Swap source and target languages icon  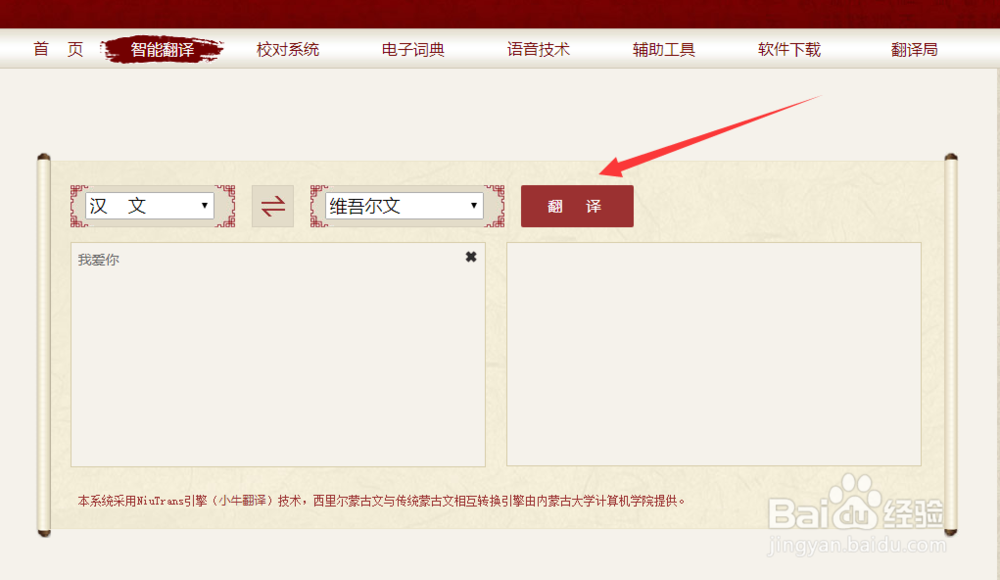pyautogui.click(x=273, y=206)
